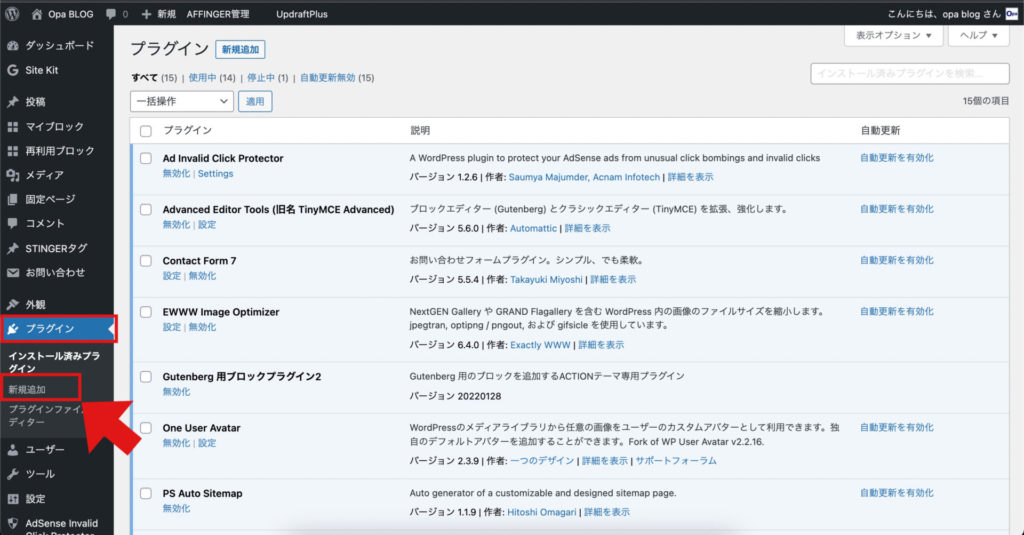This screenshot has height=535, width=1024.
Task: Select 新規追加 under the plugins submenu
Action: tap(27, 389)
